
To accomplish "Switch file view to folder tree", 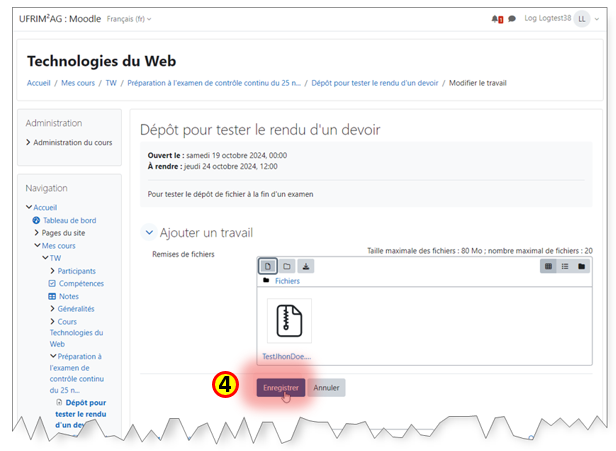I will [x=581, y=266].
